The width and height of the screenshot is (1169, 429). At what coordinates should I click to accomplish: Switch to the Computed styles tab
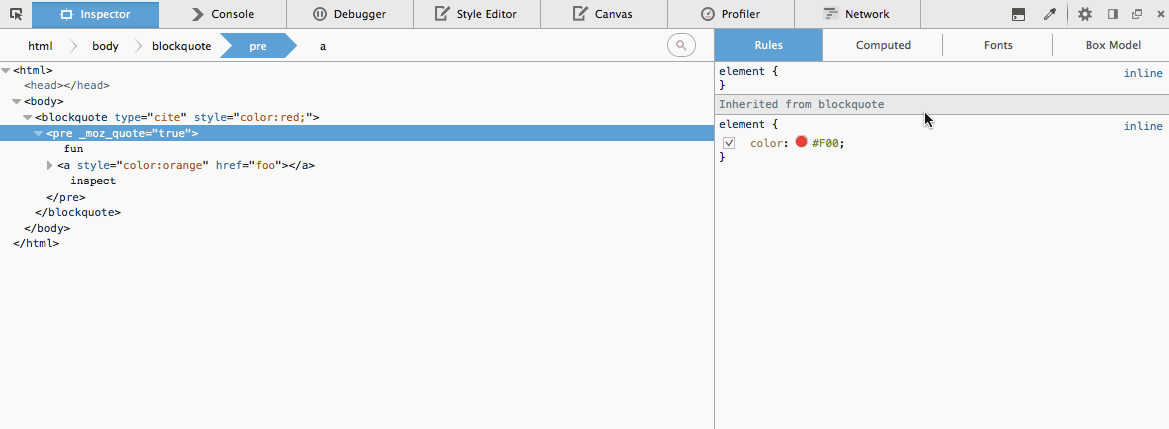tap(883, 45)
